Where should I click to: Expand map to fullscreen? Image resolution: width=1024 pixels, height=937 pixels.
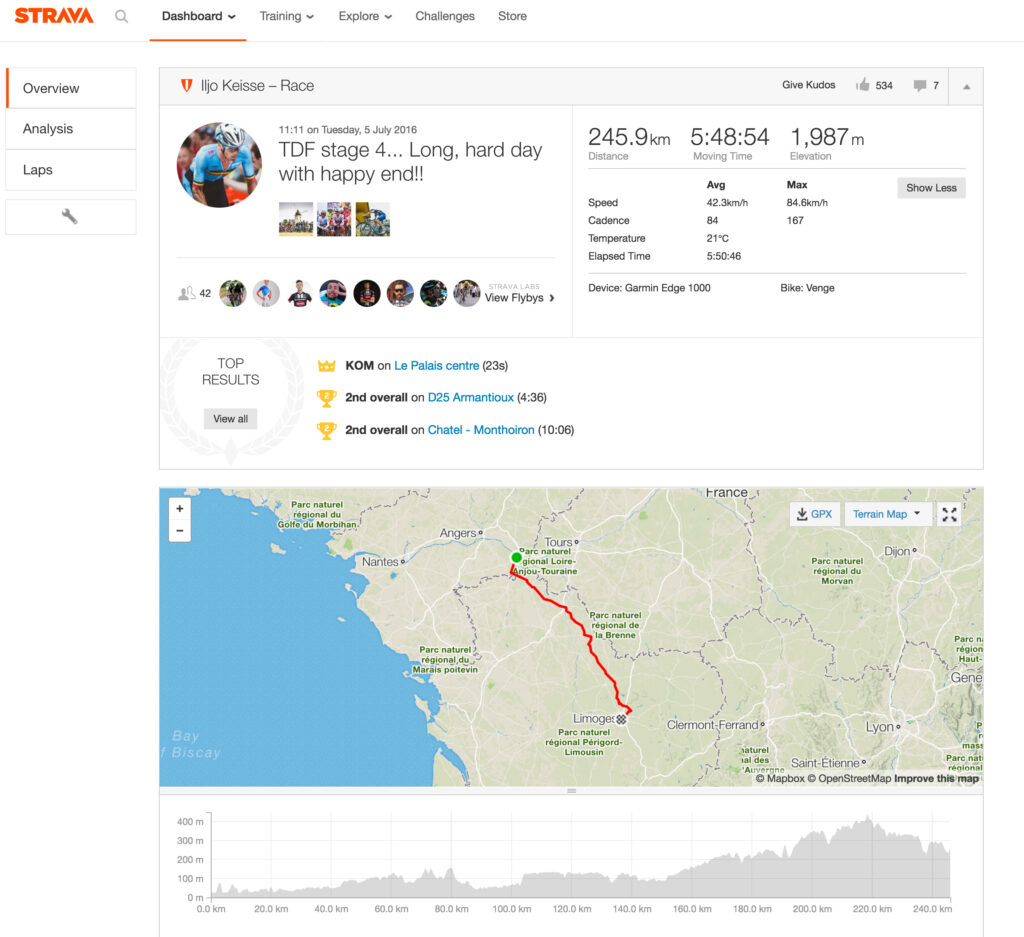pyautogui.click(x=950, y=515)
